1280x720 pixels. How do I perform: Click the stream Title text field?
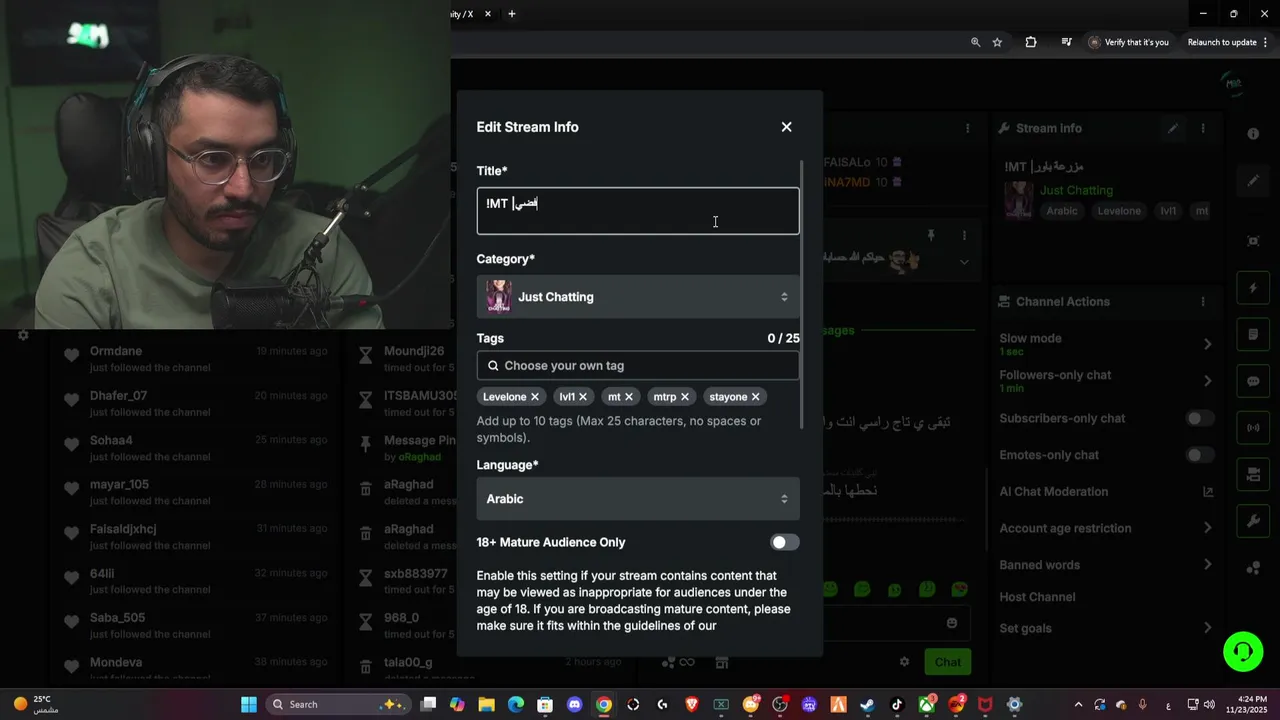[x=638, y=211]
